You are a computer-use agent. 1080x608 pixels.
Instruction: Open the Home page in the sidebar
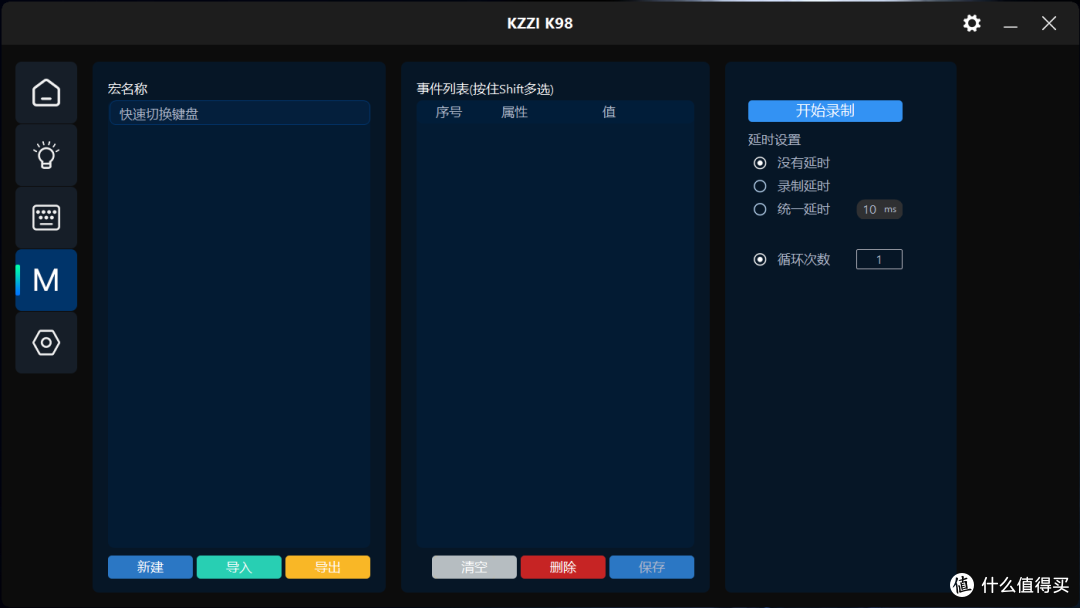46,93
